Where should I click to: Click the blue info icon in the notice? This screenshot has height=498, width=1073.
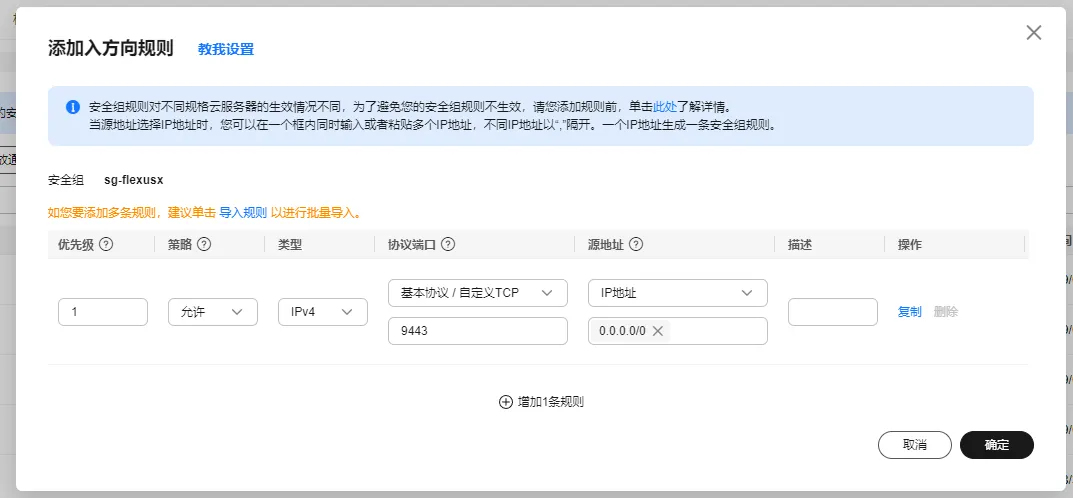click(x=73, y=107)
